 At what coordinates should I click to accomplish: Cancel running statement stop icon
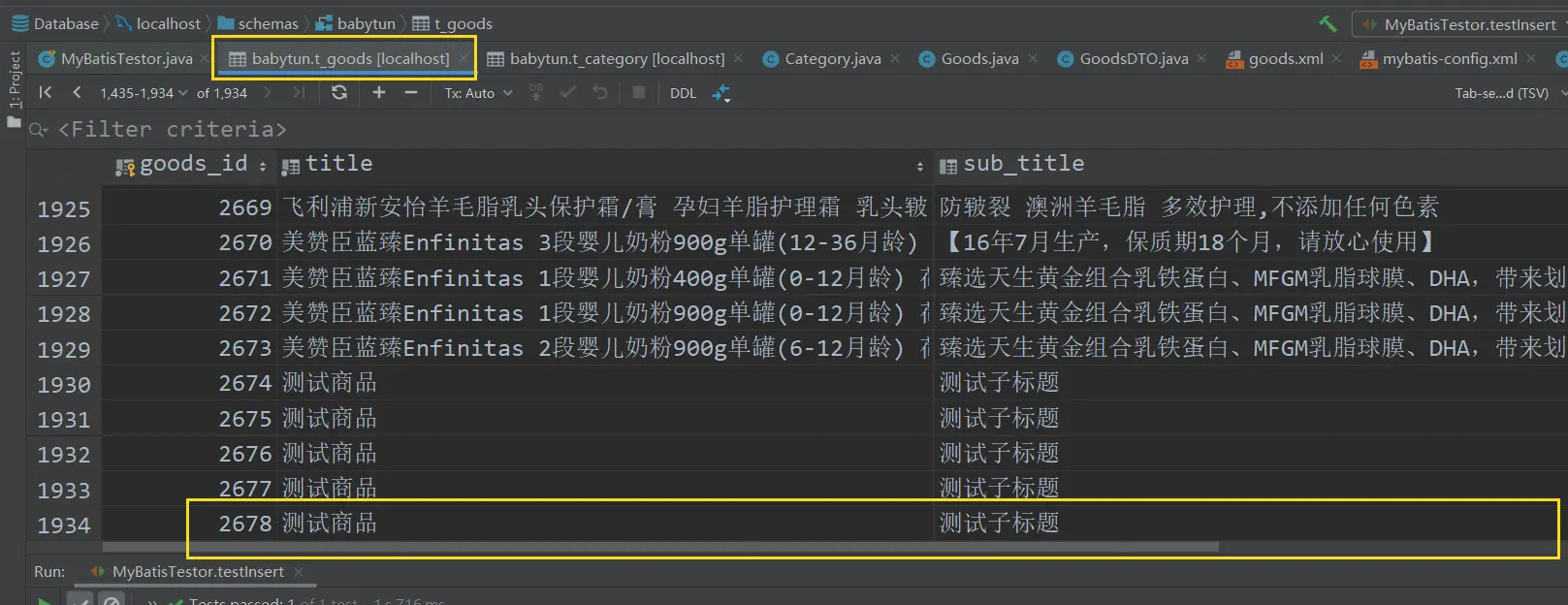(639, 92)
